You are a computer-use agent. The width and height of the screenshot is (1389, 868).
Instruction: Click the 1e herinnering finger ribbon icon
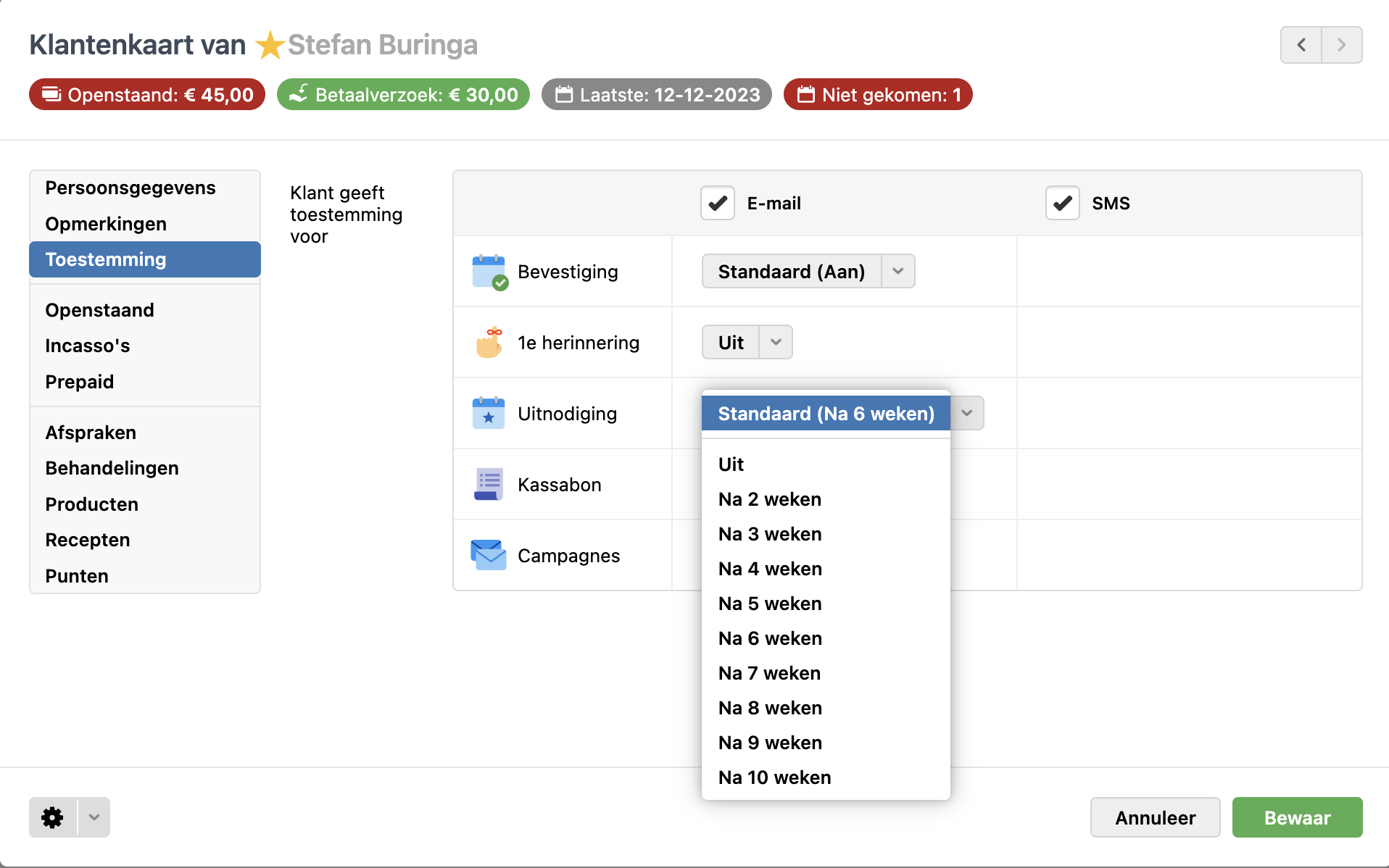489,343
